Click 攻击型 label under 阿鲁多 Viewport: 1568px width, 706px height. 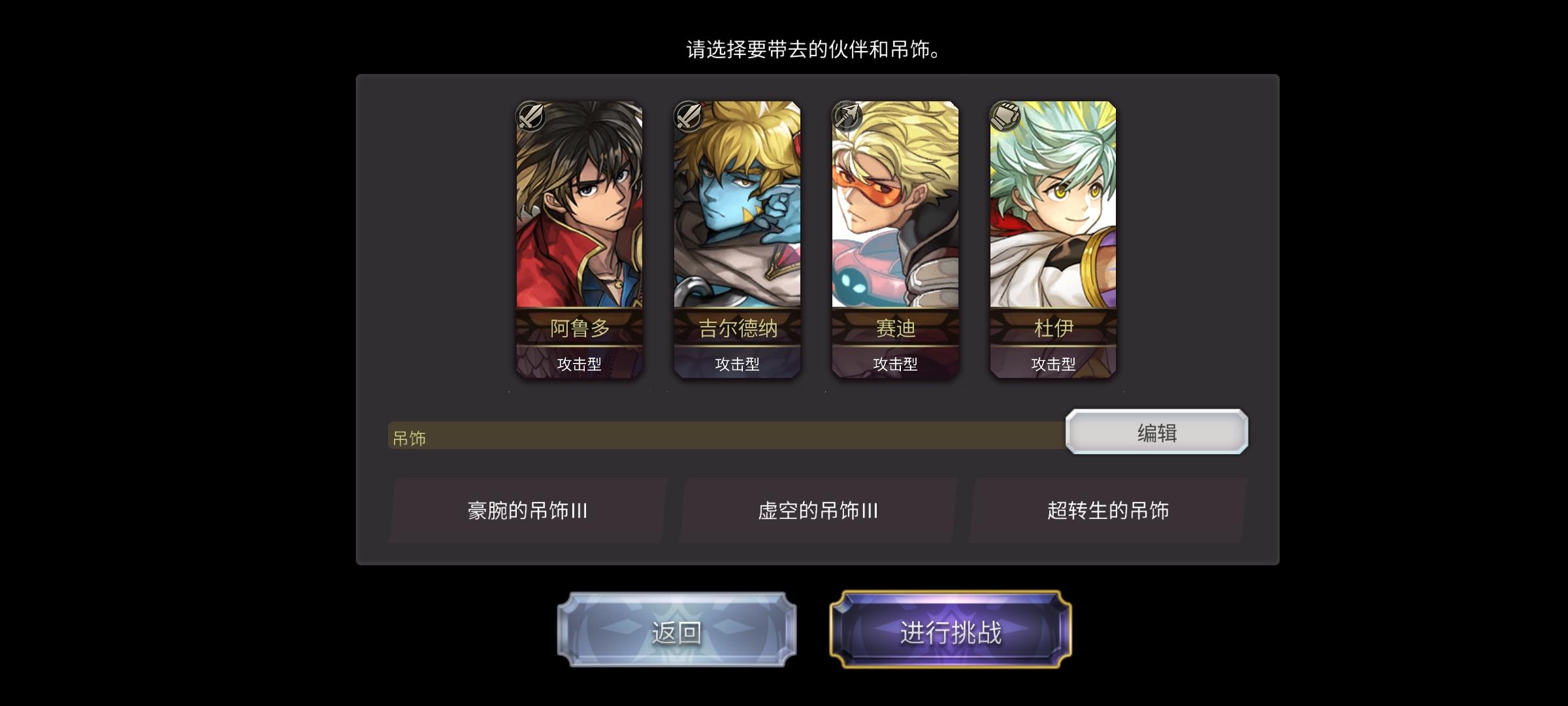580,364
